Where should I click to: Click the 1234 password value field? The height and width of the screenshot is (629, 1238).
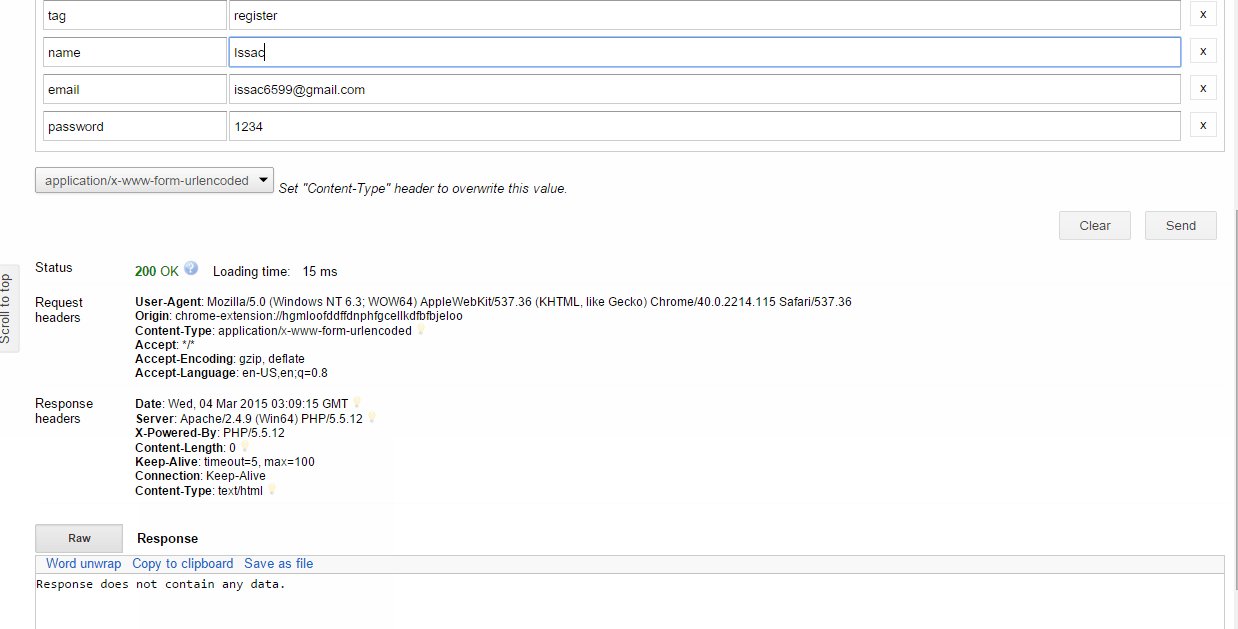tap(705, 126)
